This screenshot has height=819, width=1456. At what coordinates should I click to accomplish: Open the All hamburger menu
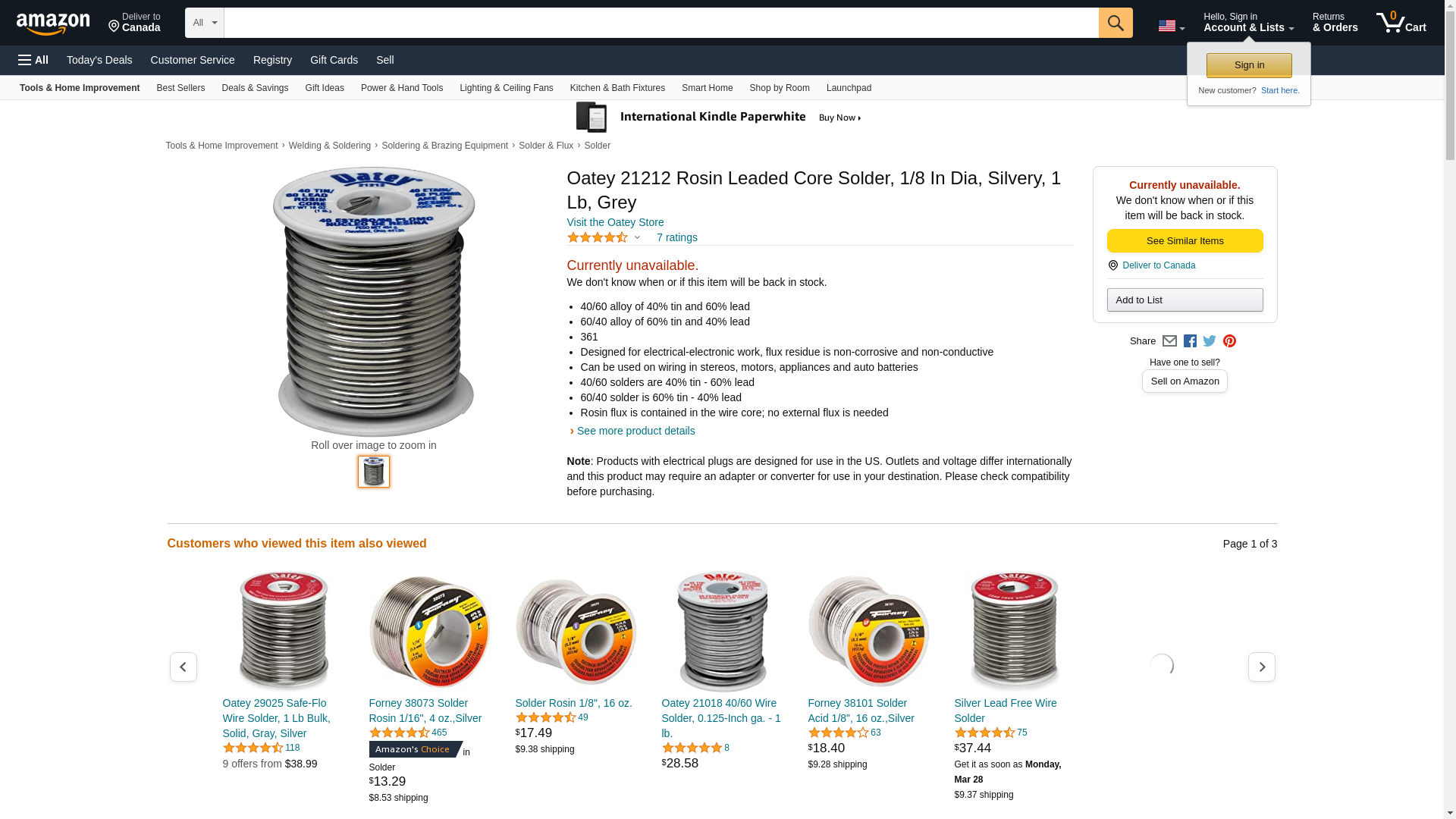(x=33, y=60)
